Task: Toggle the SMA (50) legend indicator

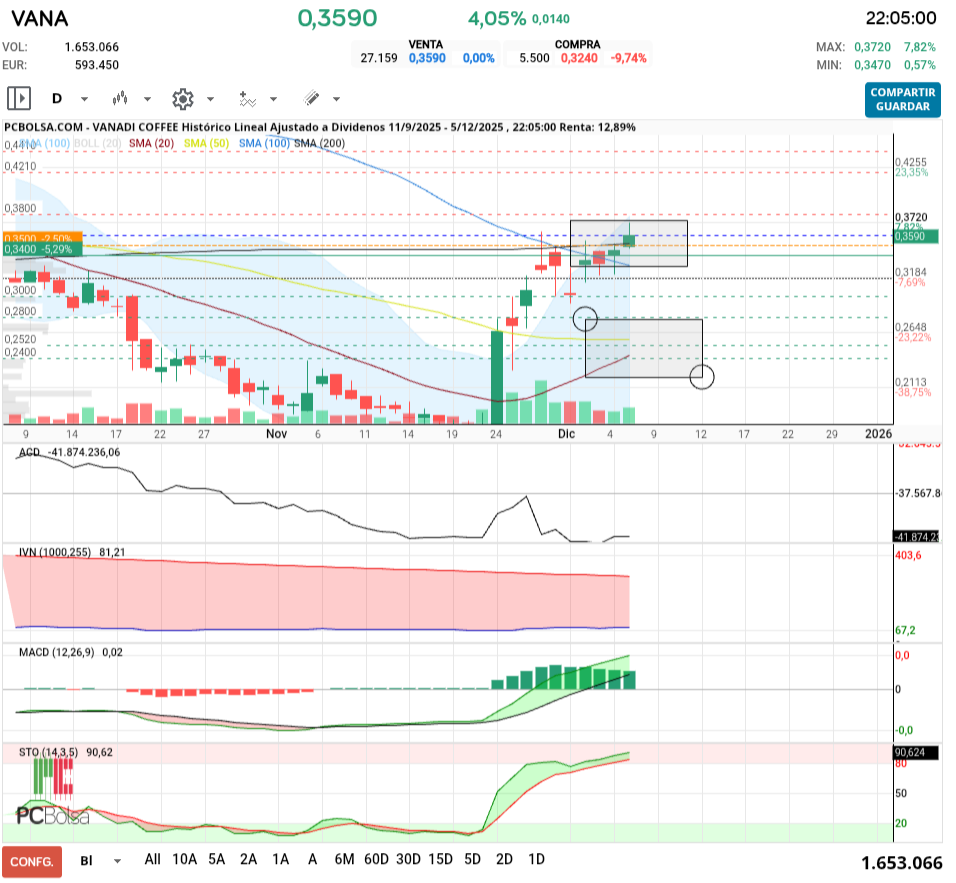Action: pos(208,144)
